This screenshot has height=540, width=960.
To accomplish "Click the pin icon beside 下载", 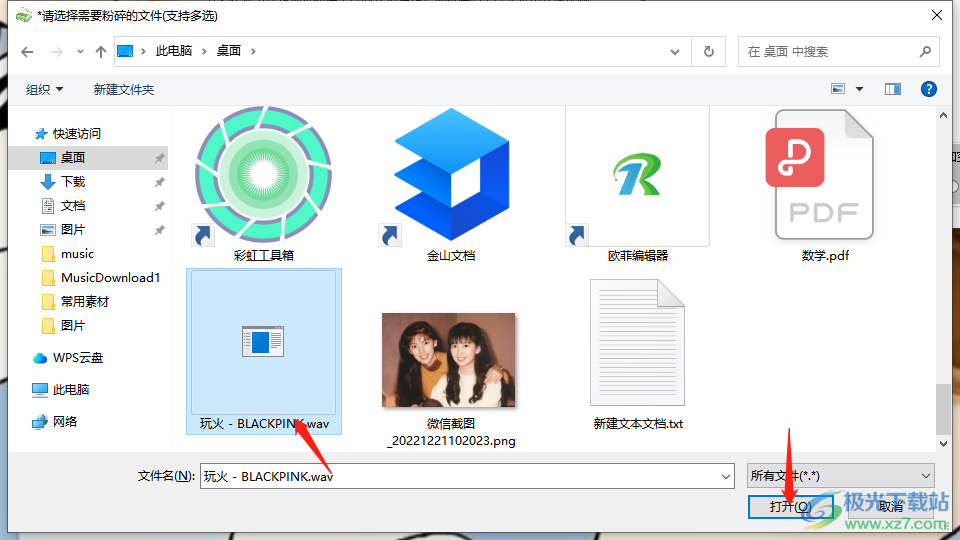I will click(x=159, y=182).
